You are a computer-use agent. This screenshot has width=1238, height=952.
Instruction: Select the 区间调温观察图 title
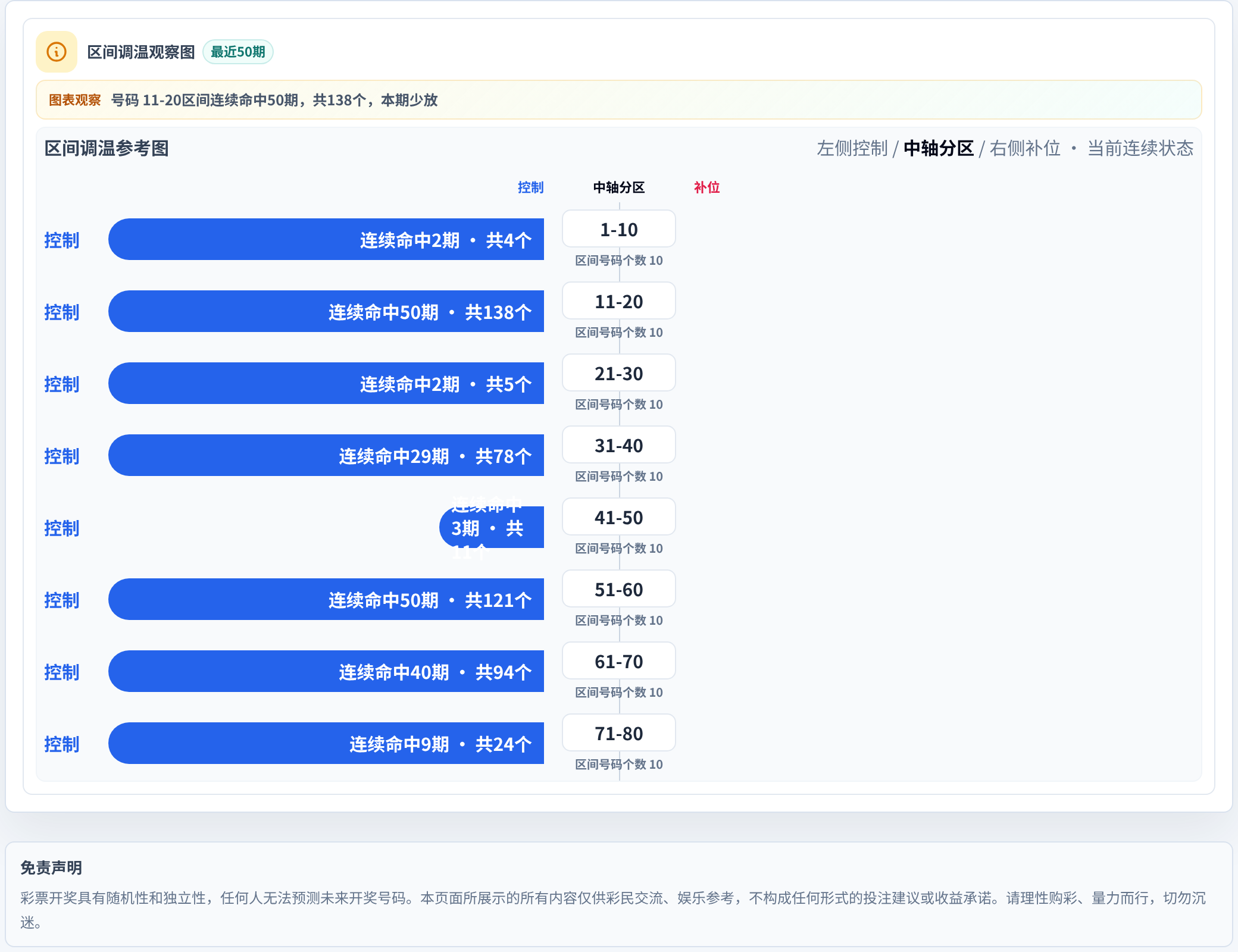141,52
